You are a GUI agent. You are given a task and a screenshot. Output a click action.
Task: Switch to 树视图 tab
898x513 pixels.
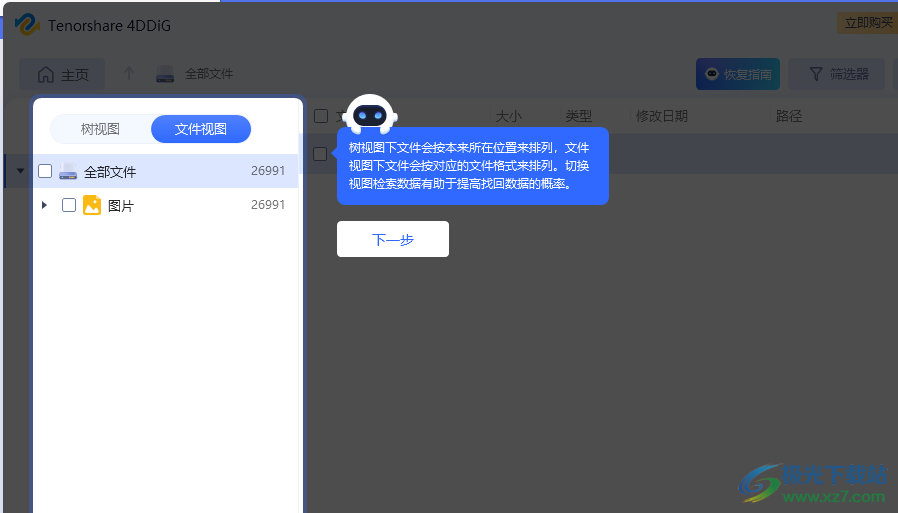click(100, 129)
